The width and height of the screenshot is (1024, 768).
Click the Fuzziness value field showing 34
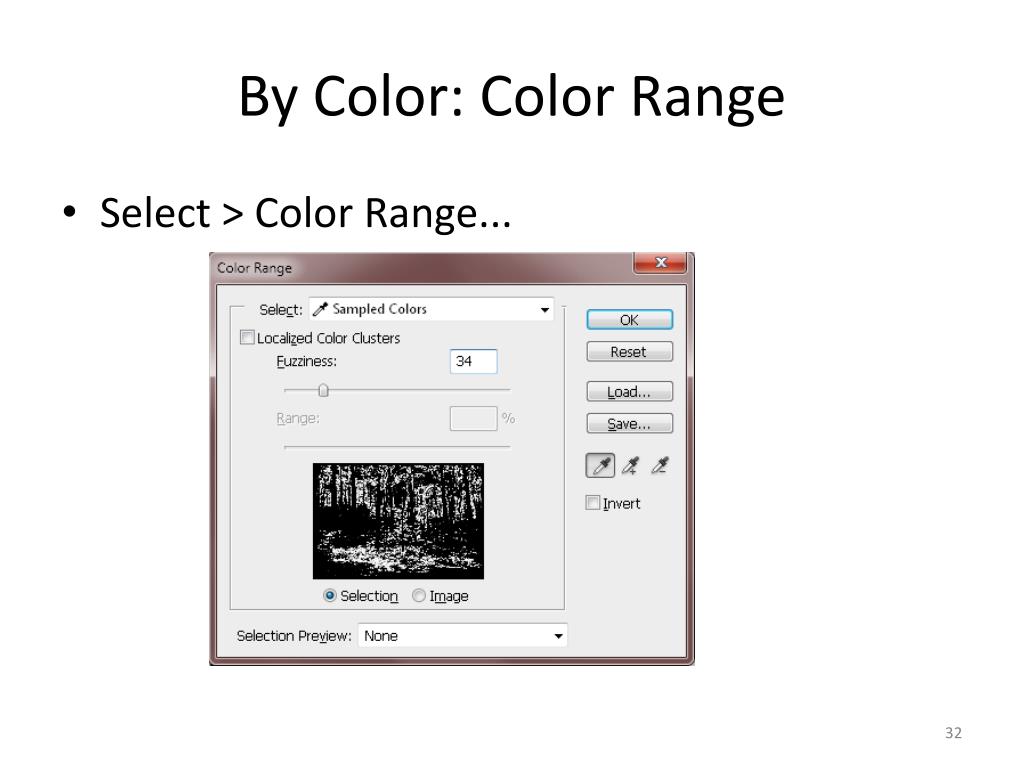[x=473, y=361]
